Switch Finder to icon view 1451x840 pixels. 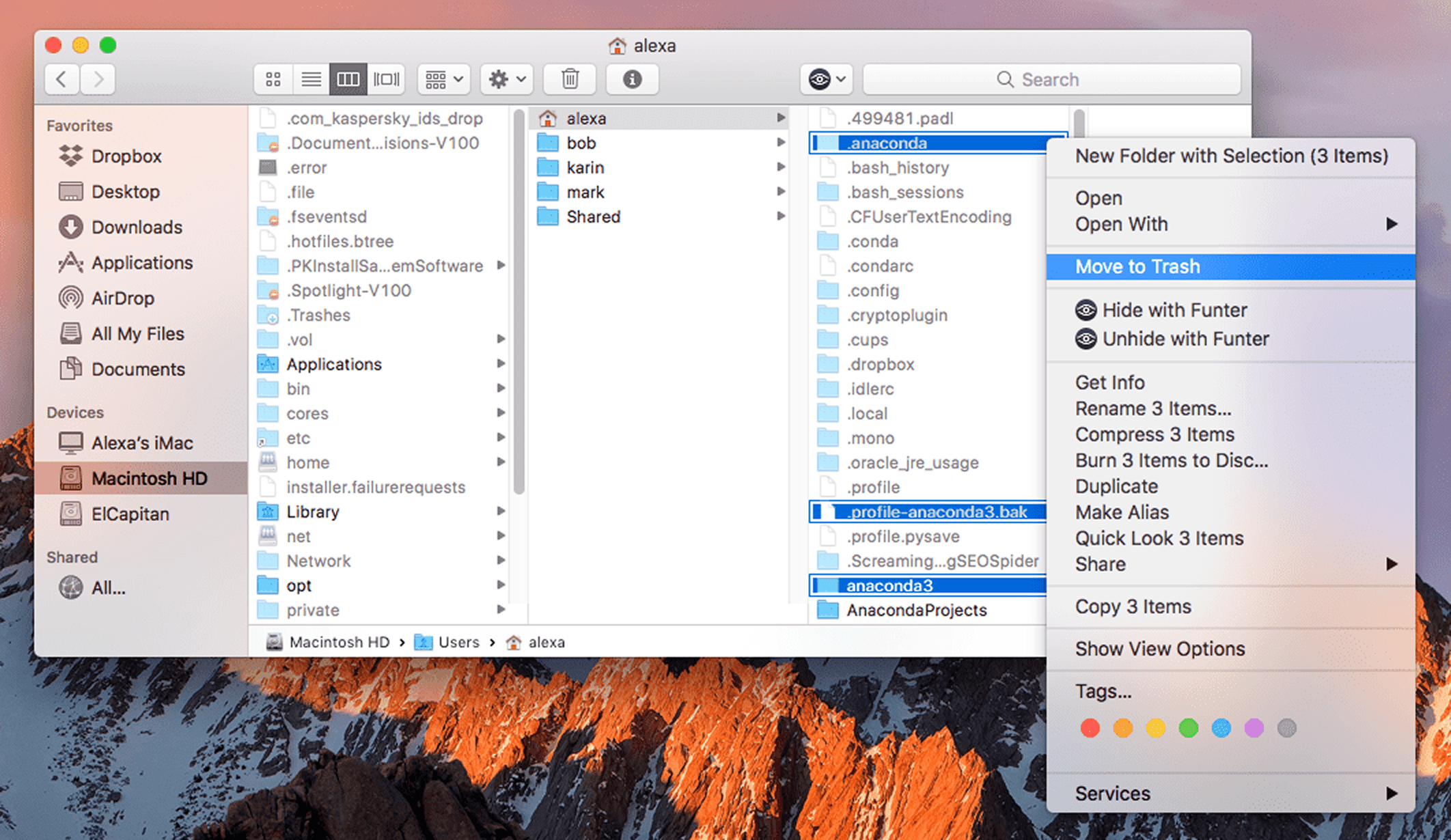point(273,79)
